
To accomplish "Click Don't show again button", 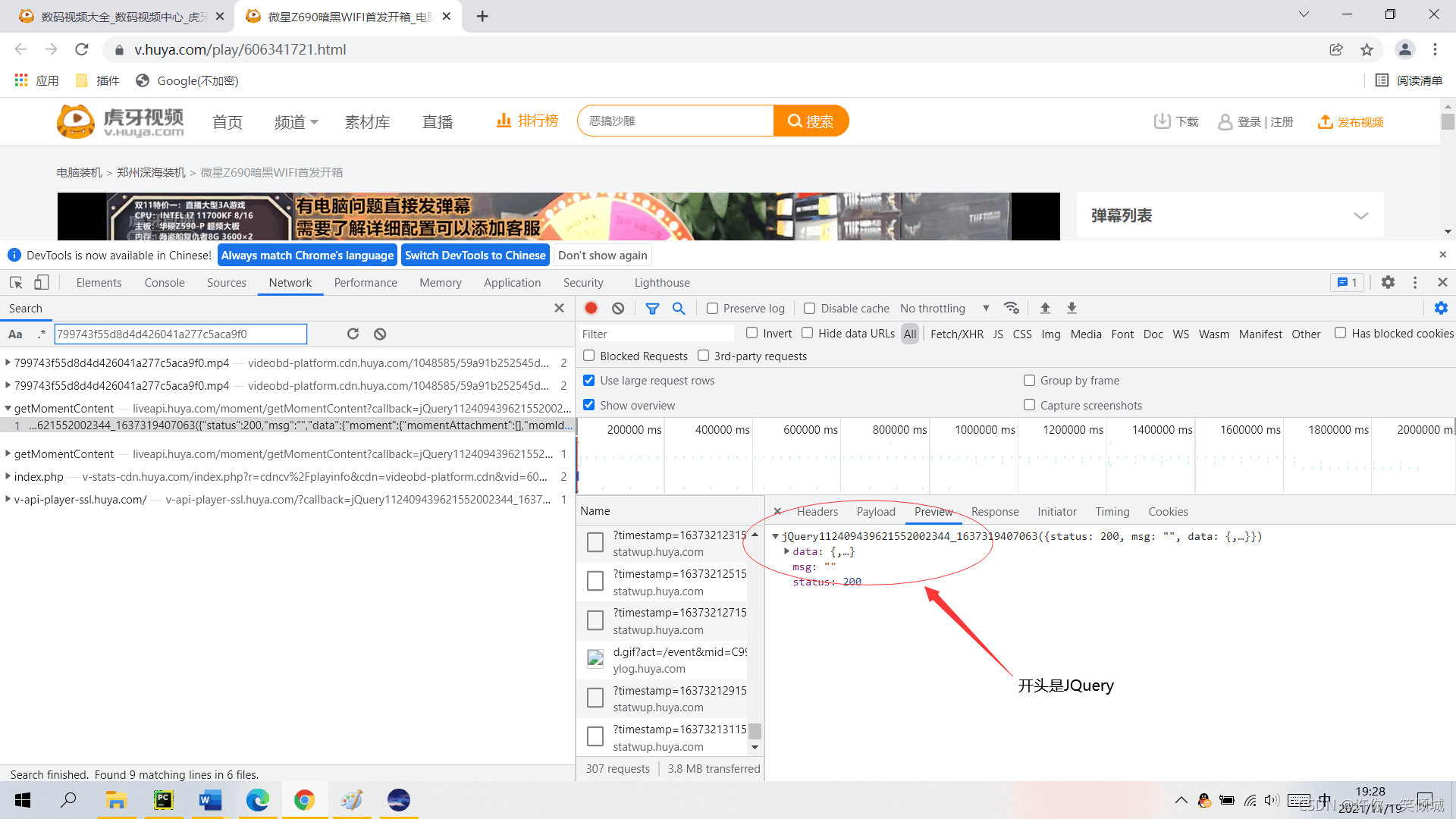I will click(x=603, y=255).
